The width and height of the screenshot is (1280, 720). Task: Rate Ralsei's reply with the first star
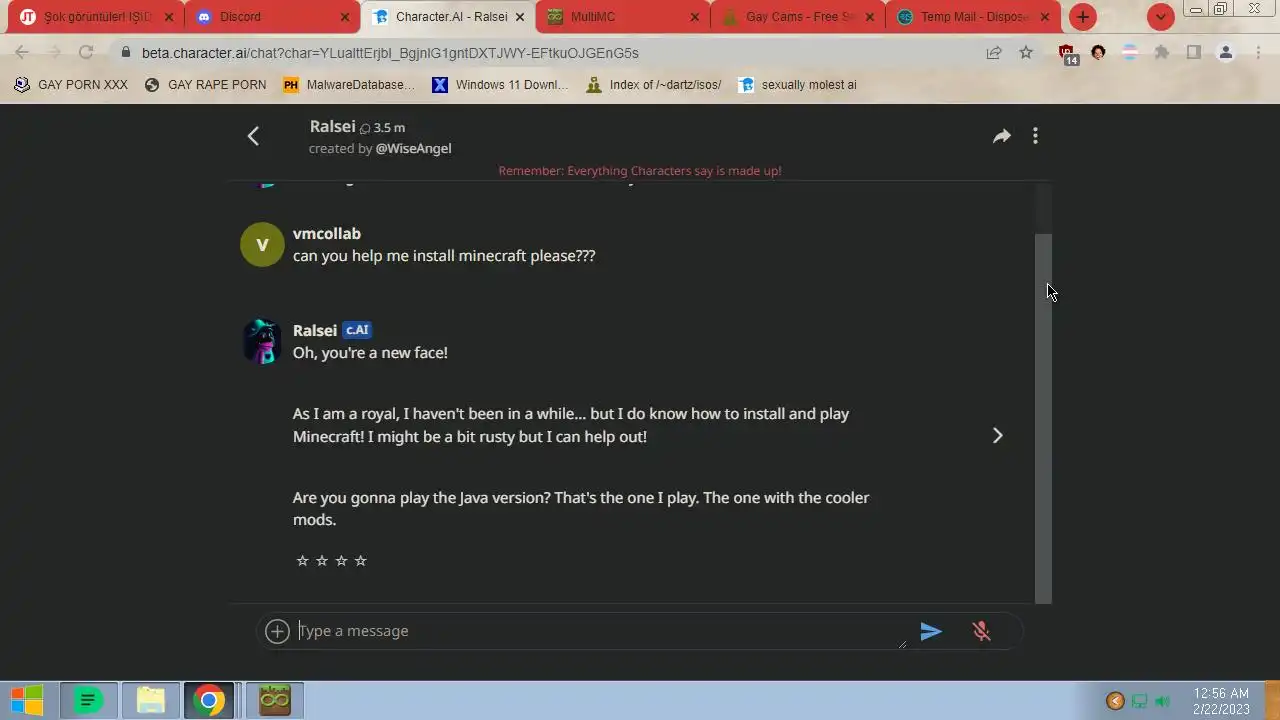click(x=302, y=561)
